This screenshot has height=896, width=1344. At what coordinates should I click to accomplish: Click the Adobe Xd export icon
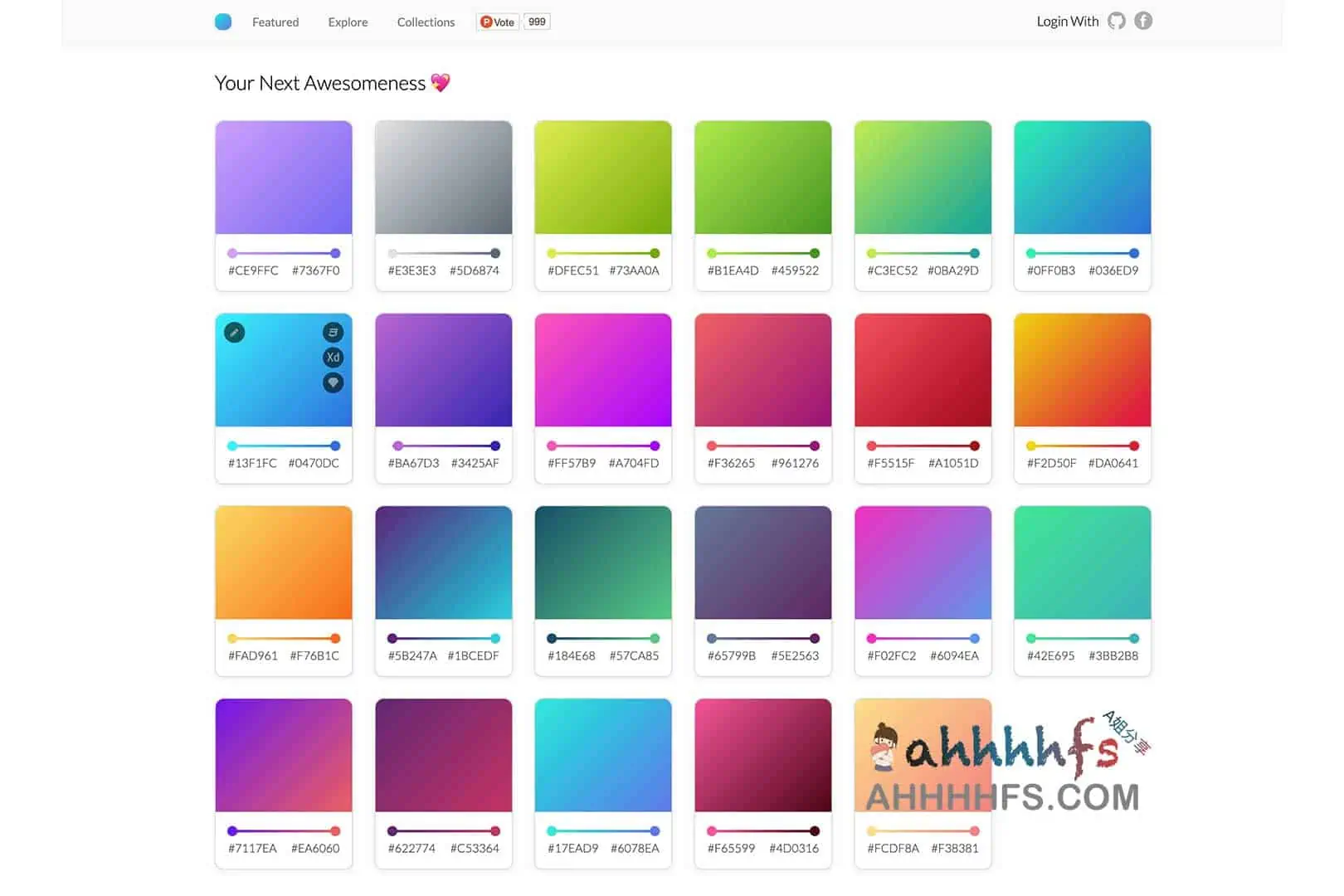pos(333,358)
